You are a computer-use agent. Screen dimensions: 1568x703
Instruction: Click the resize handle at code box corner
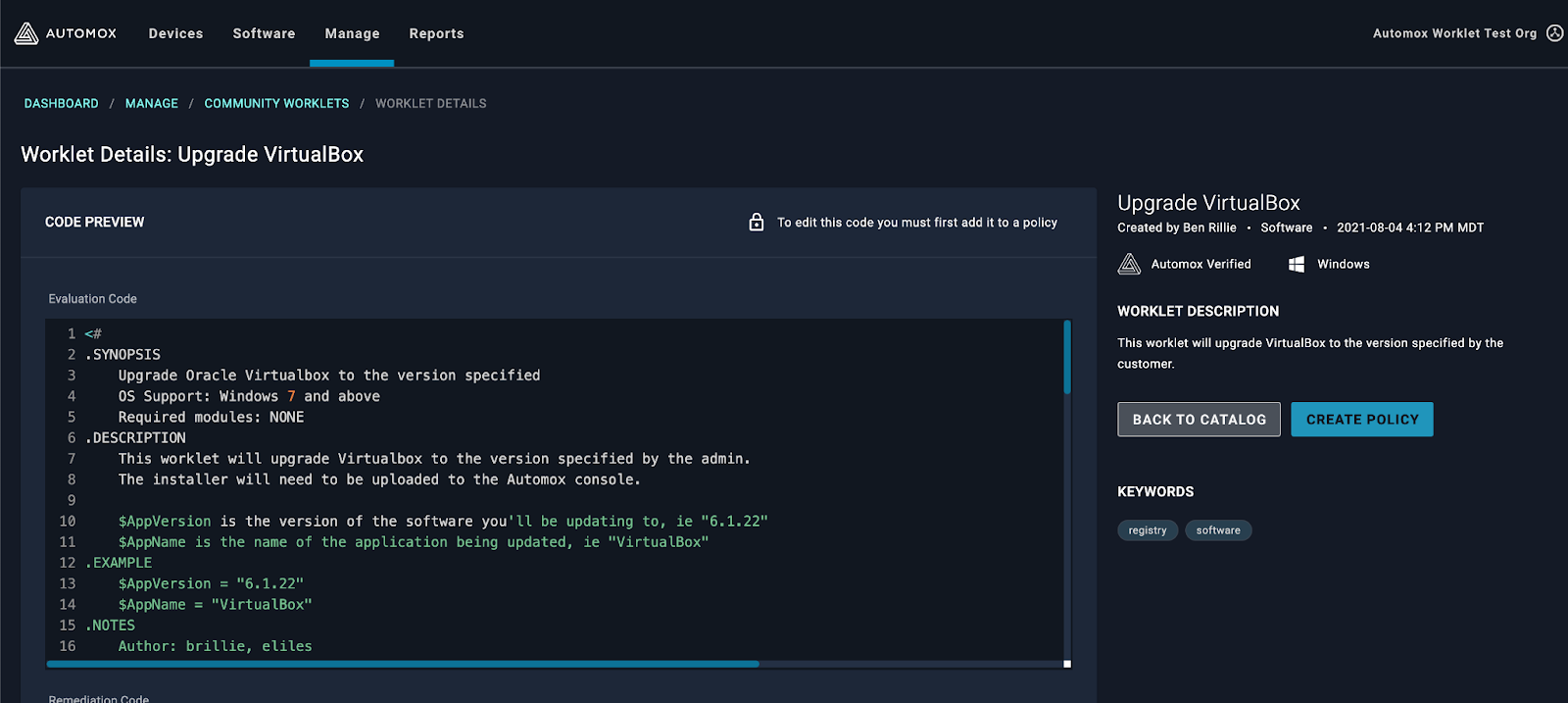coord(1067,664)
